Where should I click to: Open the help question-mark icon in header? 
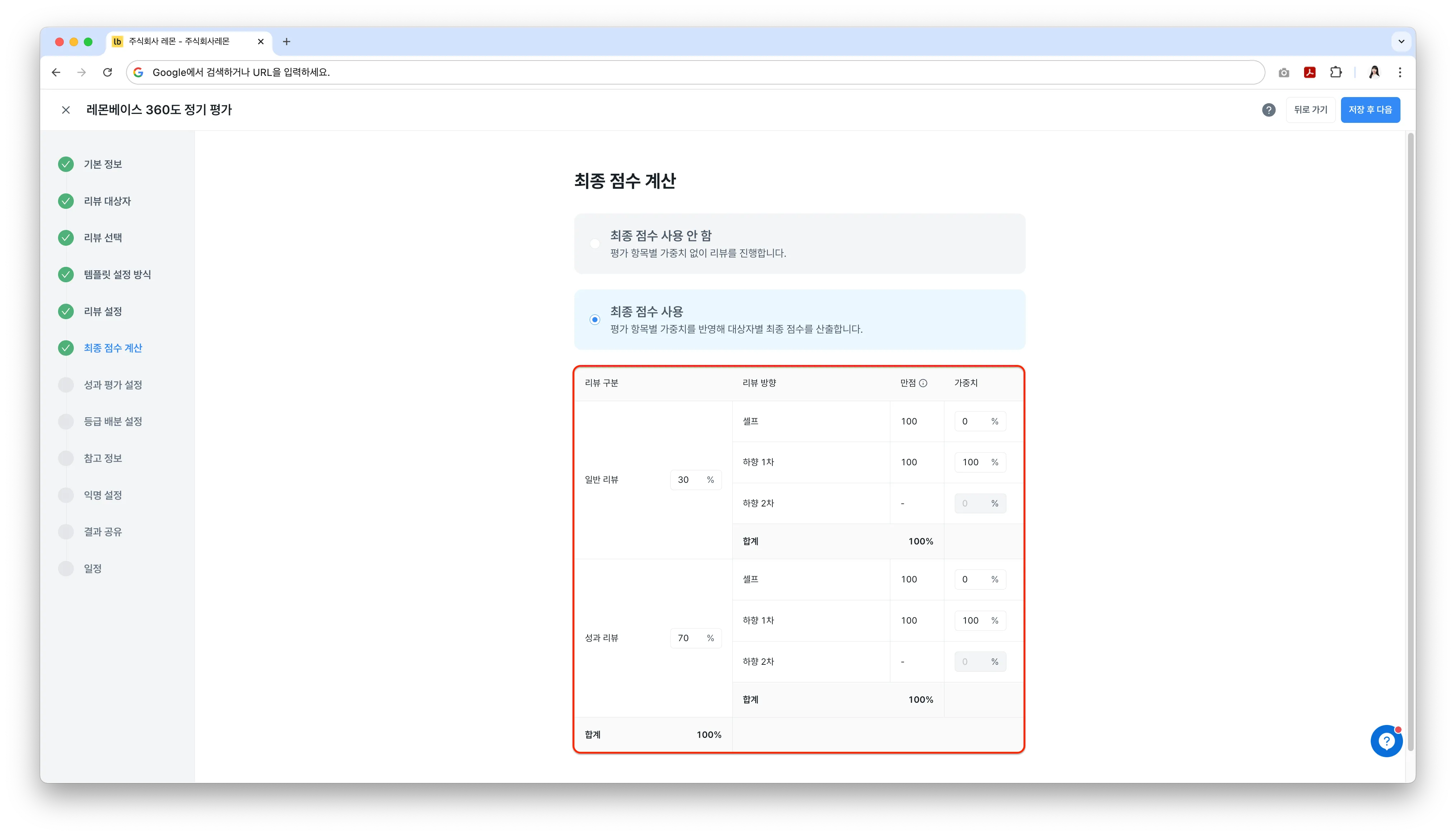[1268, 110]
